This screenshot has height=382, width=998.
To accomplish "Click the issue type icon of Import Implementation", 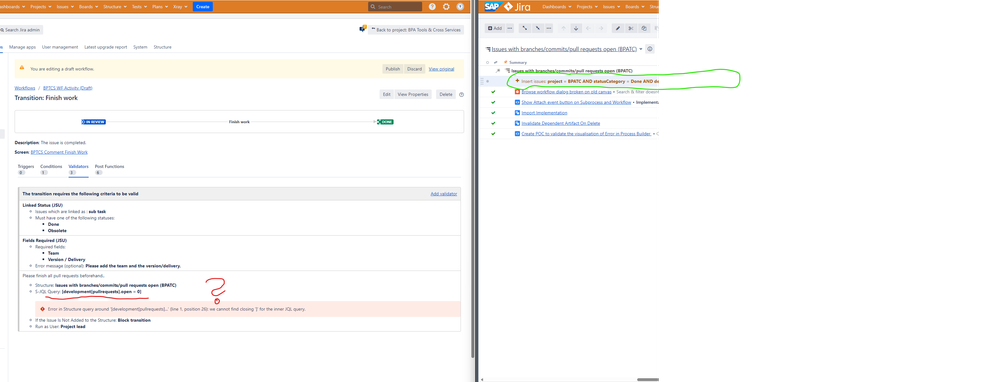I will pyautogui.click(x=517, y=113).
